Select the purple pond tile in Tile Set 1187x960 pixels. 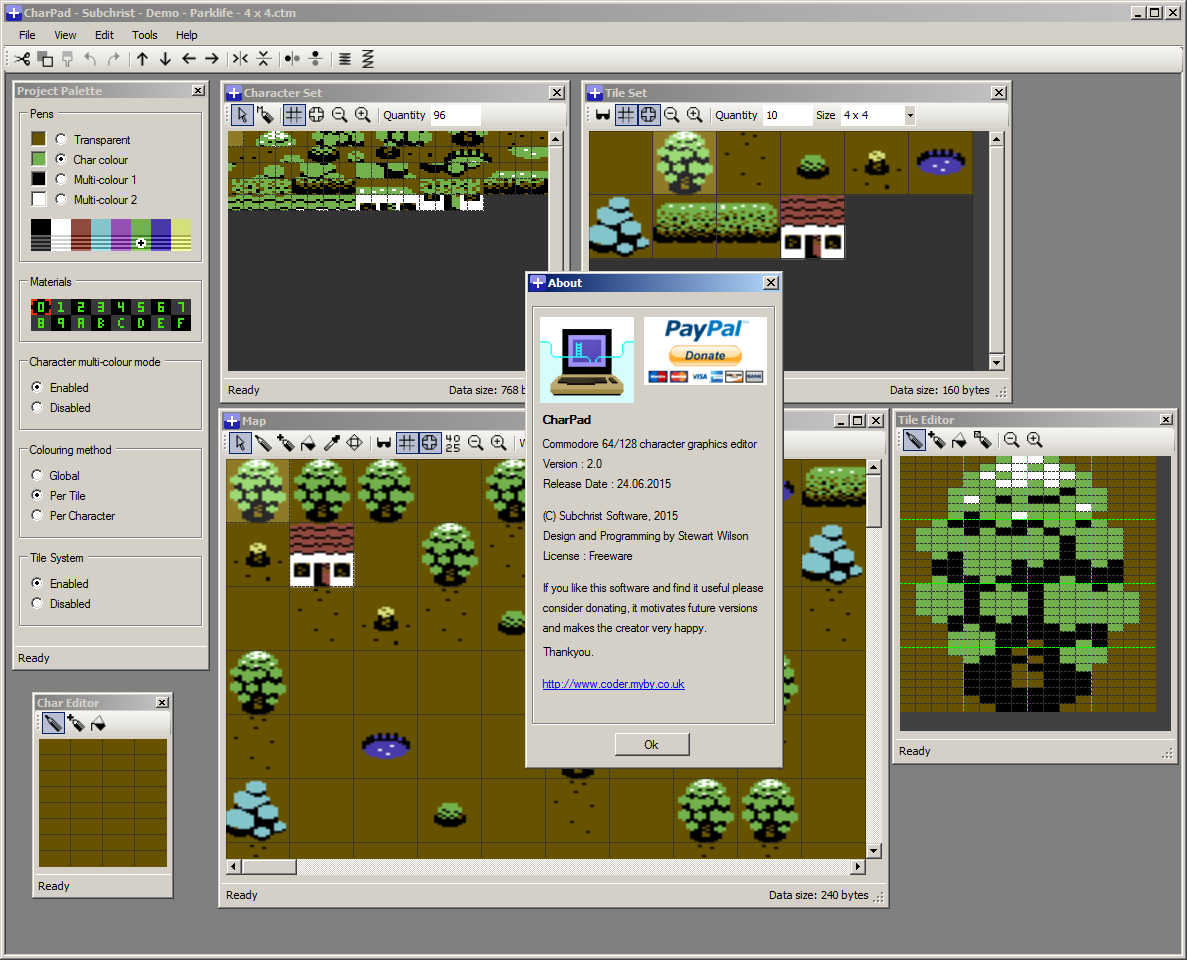(x=940, y=163)
